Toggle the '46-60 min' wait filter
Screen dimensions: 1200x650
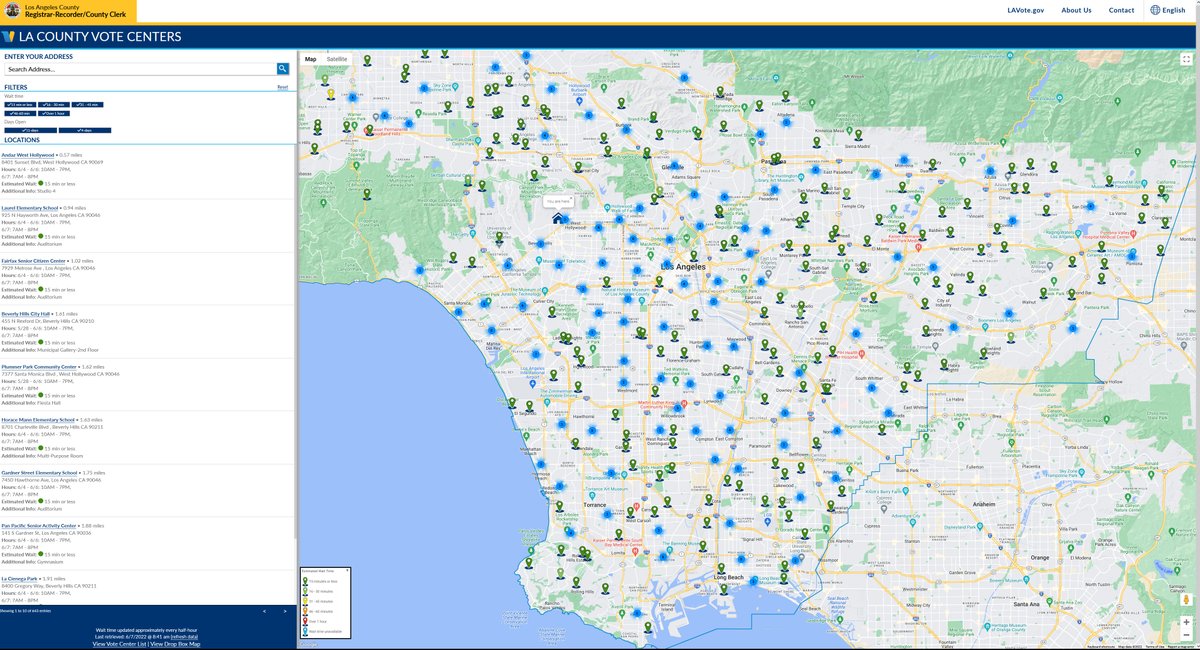[20, 113]
